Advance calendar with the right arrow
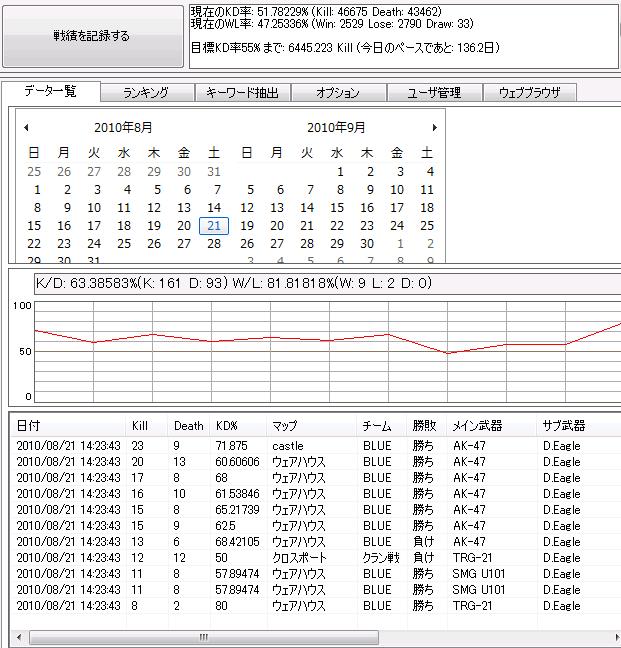Image resolution: width=621 pixels, height=648 pixels. (434, 127)
